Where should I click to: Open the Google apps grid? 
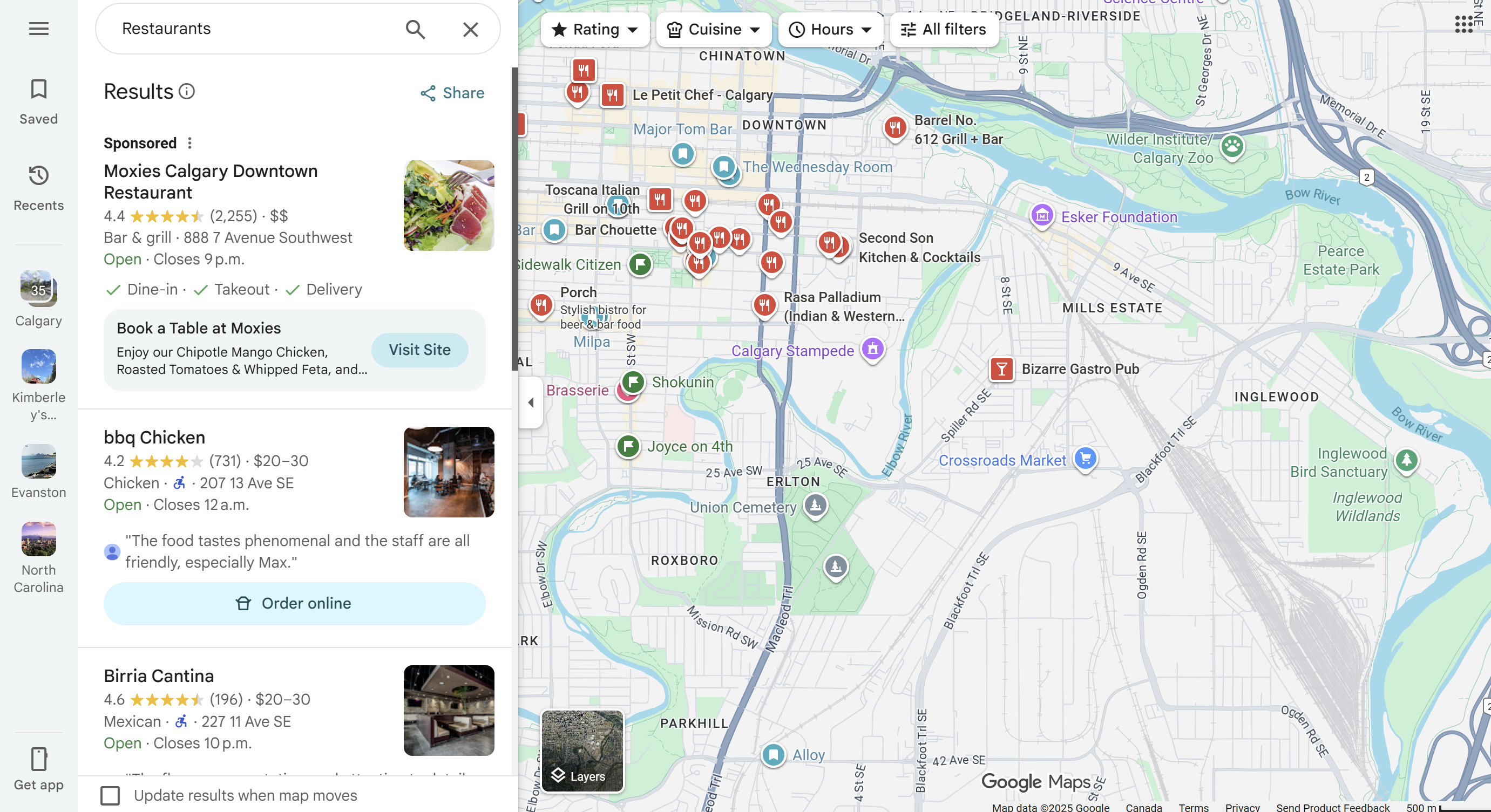tap(1465, 24)
